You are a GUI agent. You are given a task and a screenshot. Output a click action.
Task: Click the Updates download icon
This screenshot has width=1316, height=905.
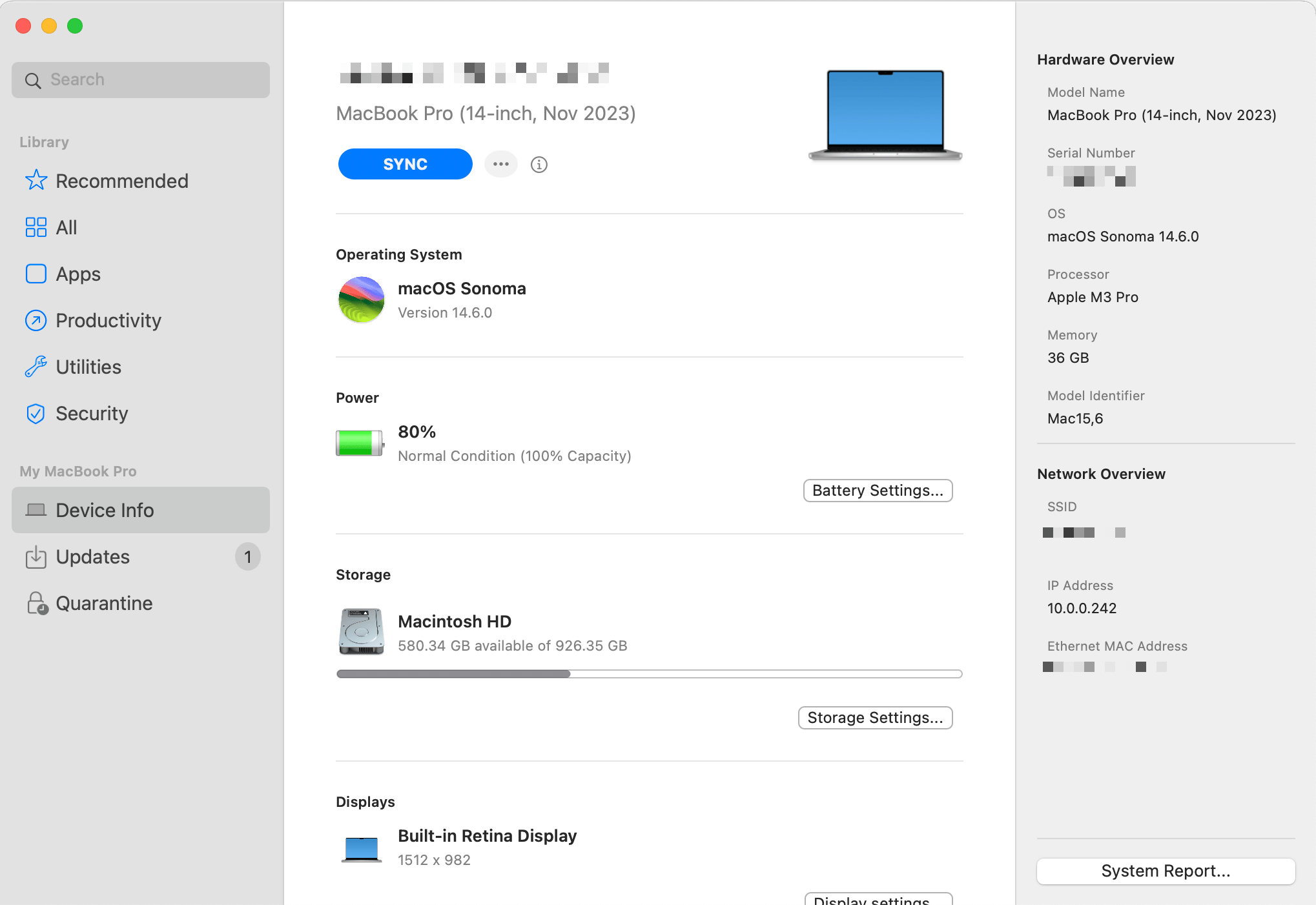click(x=36, y=556)
